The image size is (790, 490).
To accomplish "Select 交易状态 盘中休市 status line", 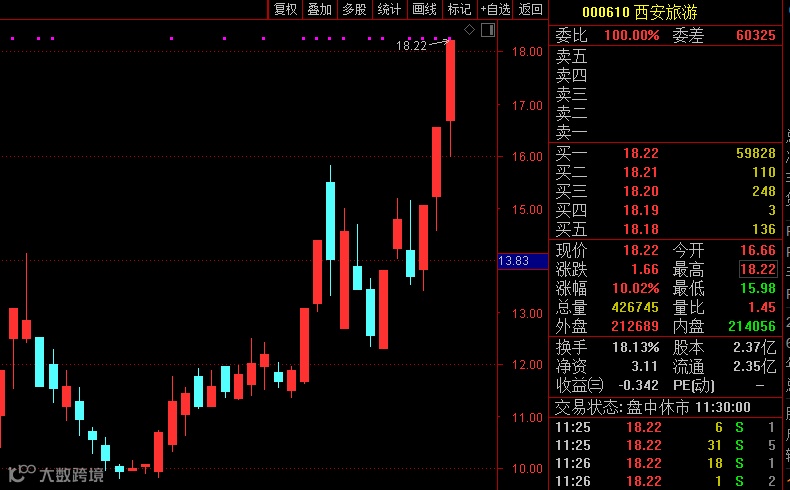I will (653, 407).
